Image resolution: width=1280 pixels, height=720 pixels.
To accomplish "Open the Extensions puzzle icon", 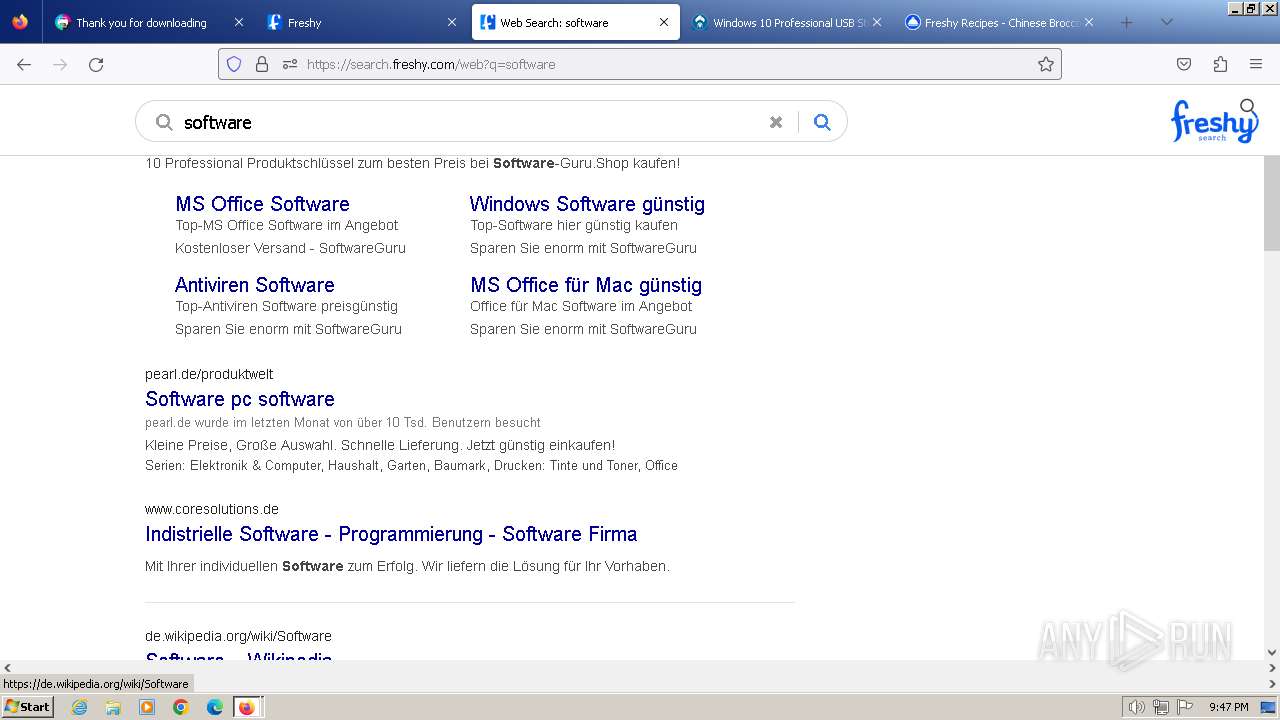I will click(1220, 64).
